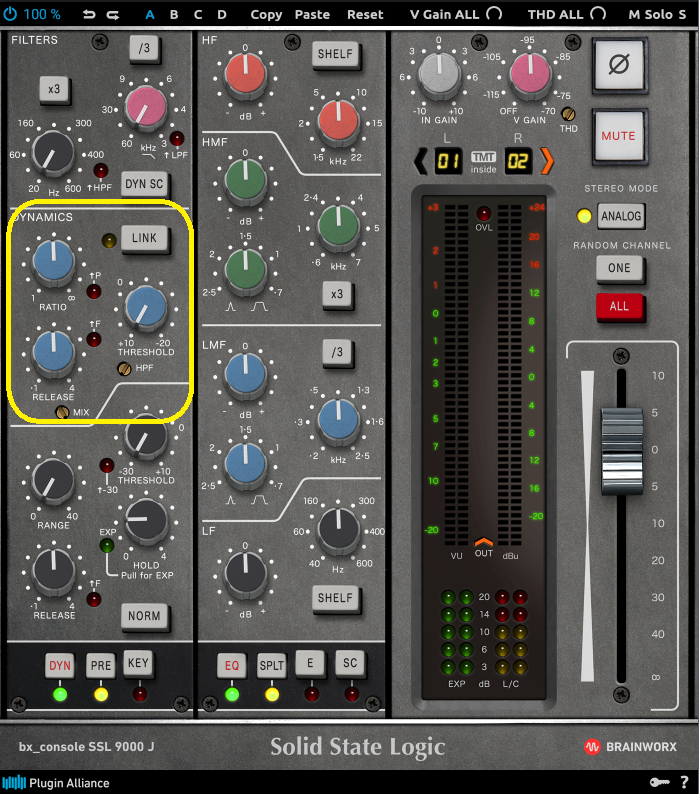Click the right channel 02 display
Viewport: 699px width, 794px height.
click(x=518, y=162)
